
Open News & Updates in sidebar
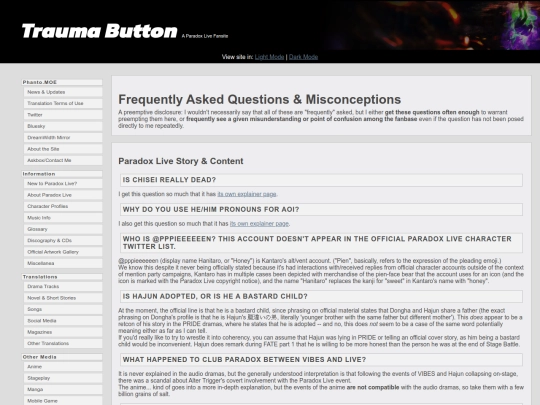coord(63,92)
